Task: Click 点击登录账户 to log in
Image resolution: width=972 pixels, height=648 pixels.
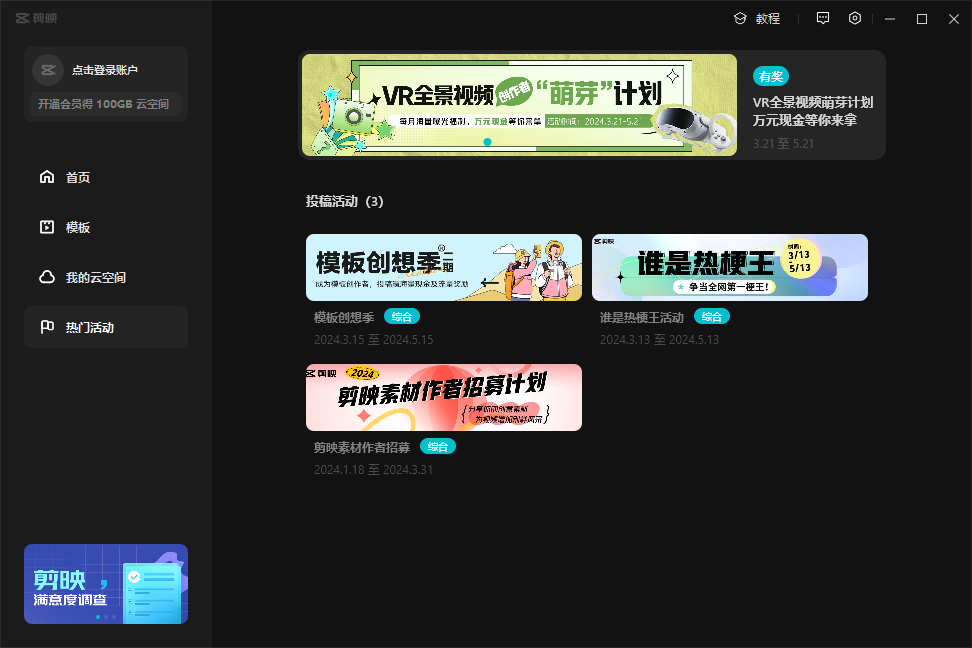Action: [x=105, y=70]
